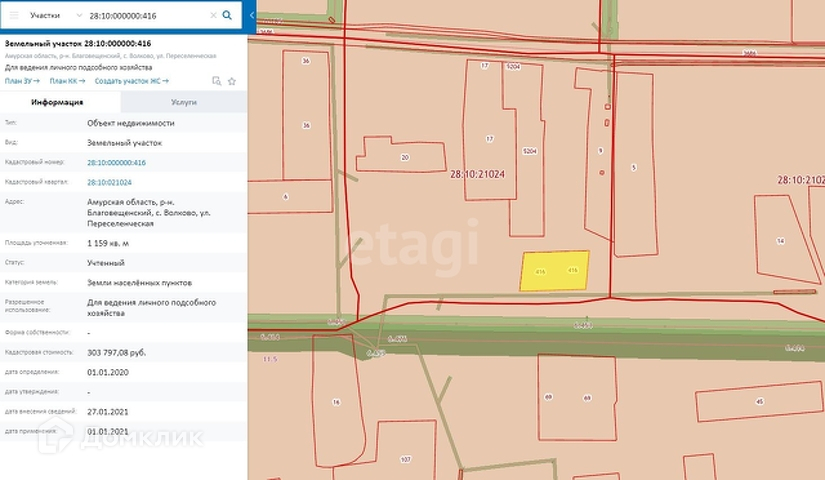
Task: Open the План КК link
Action: (x=67, y=81)
